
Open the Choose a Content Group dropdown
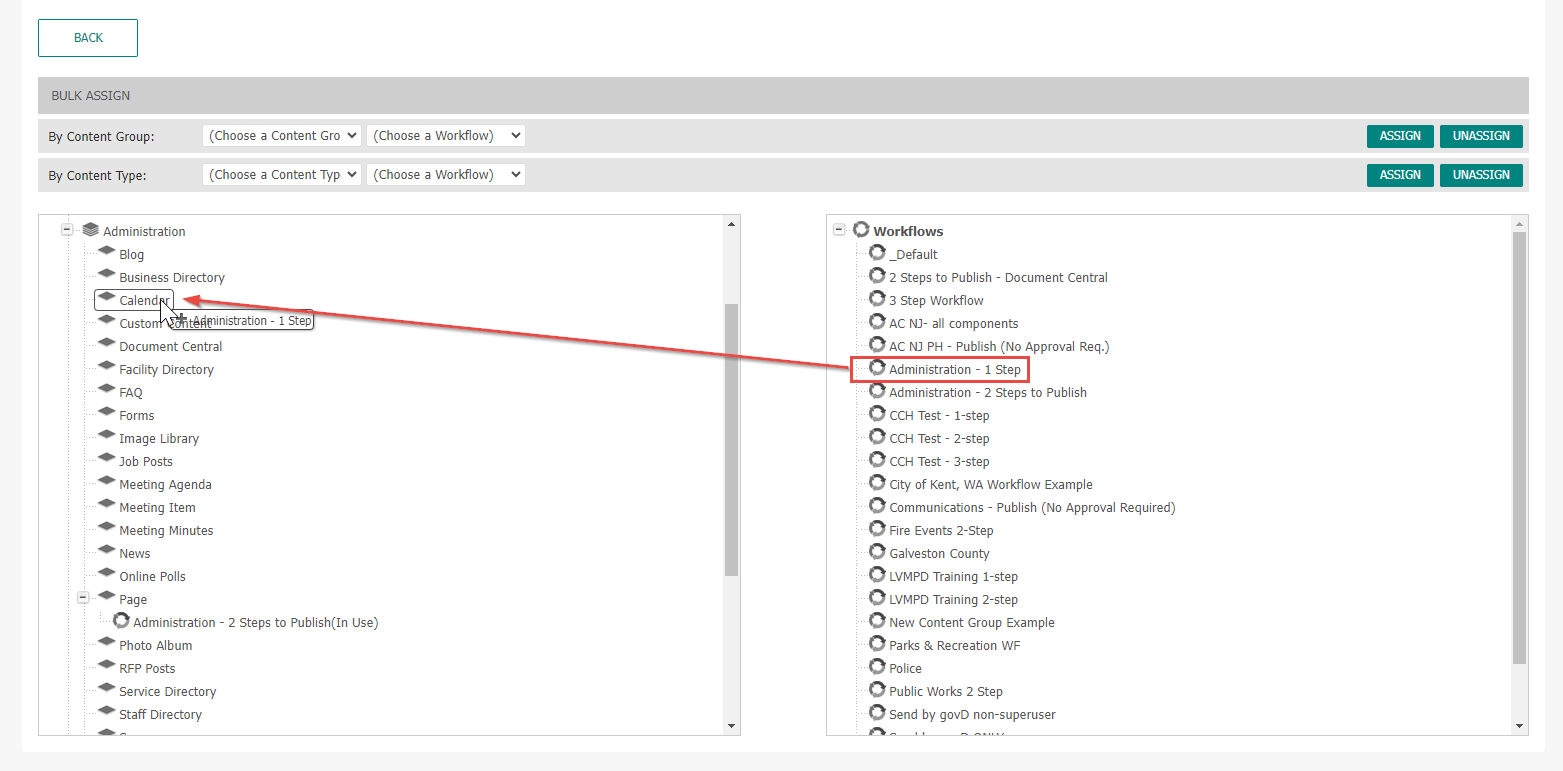click(281, 134)
